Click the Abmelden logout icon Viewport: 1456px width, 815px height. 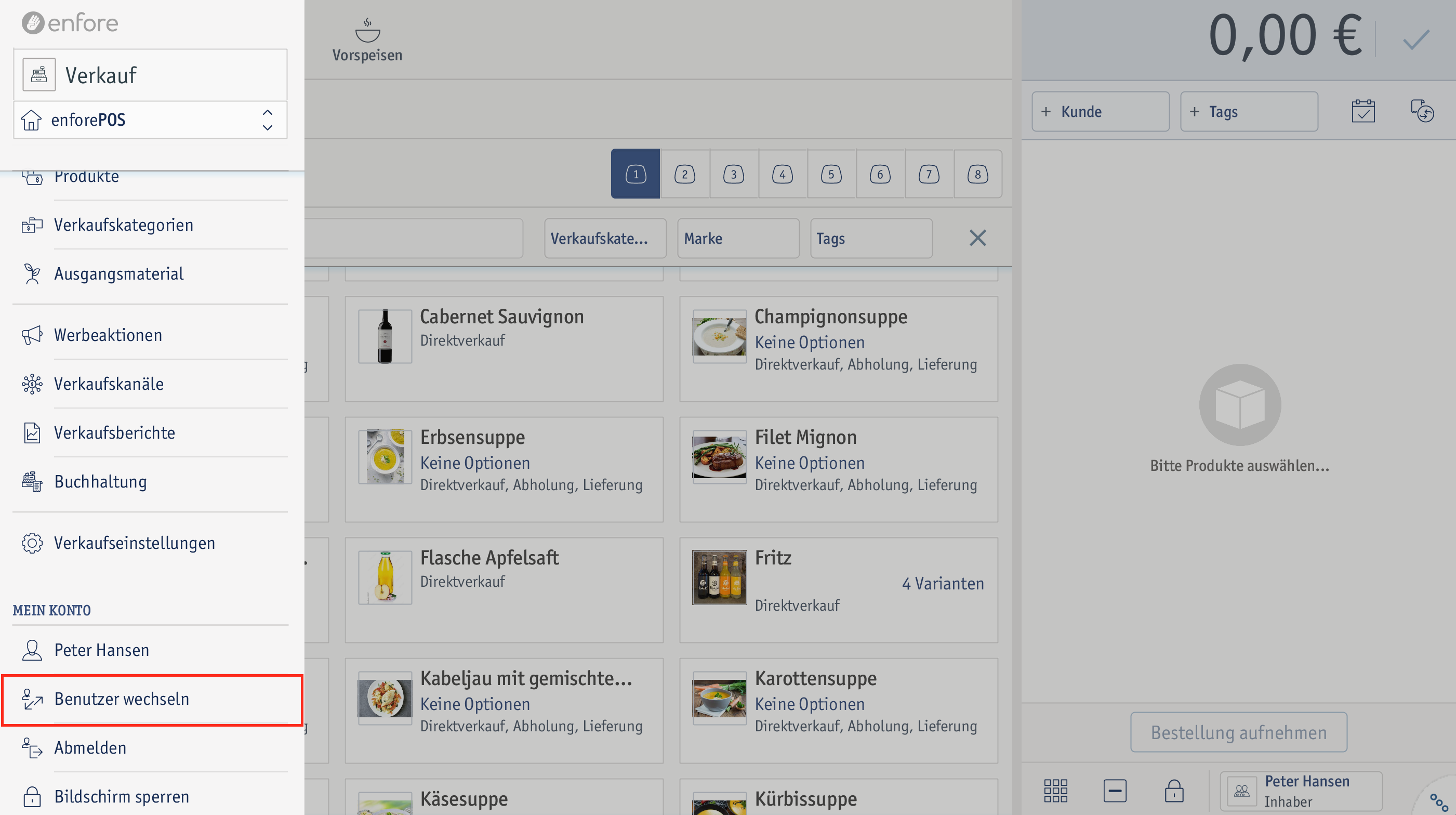tap(32, 748)
